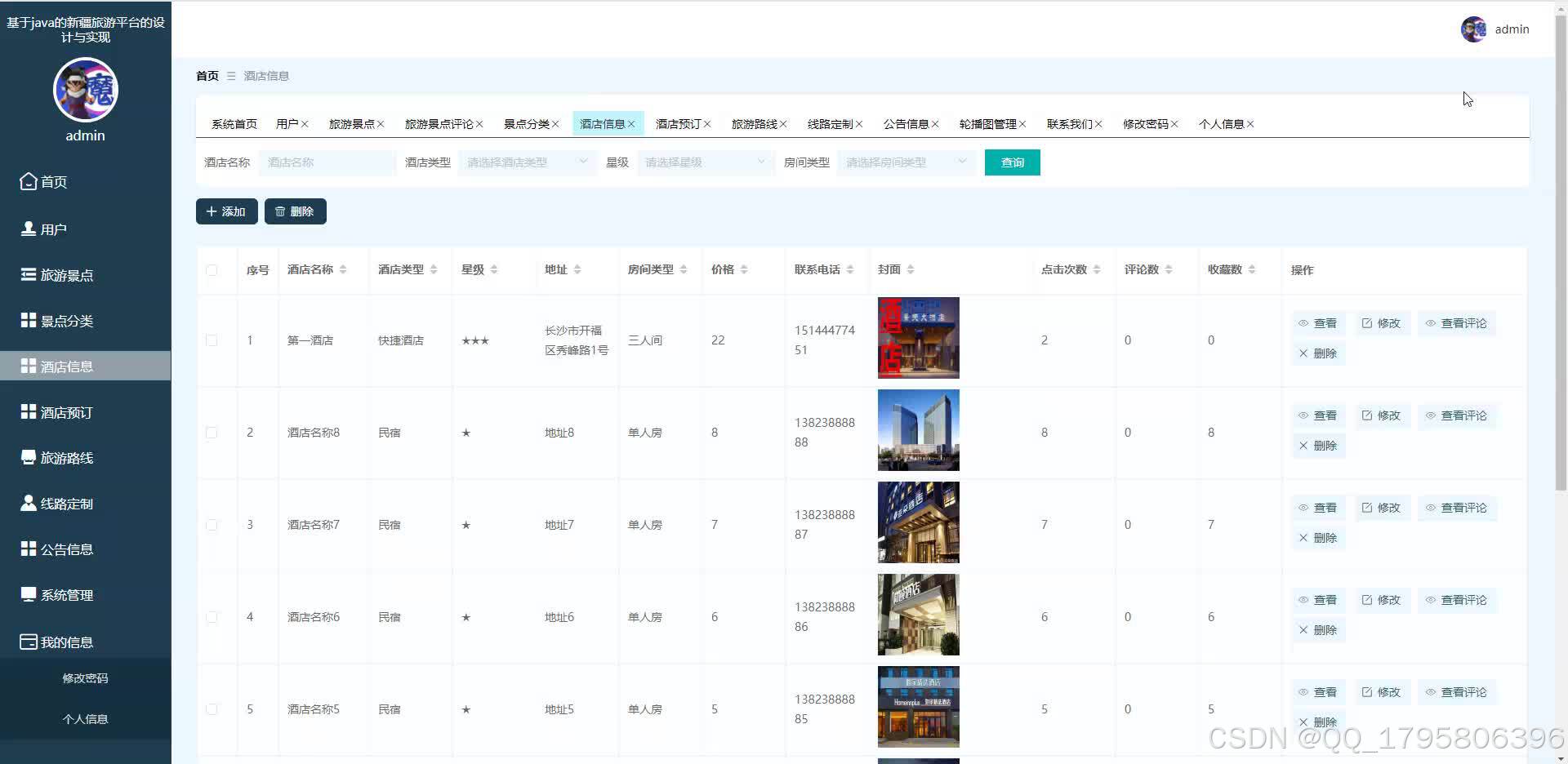
Task: Switch to the 旅游路线 tab
Action: click(755, 124)
